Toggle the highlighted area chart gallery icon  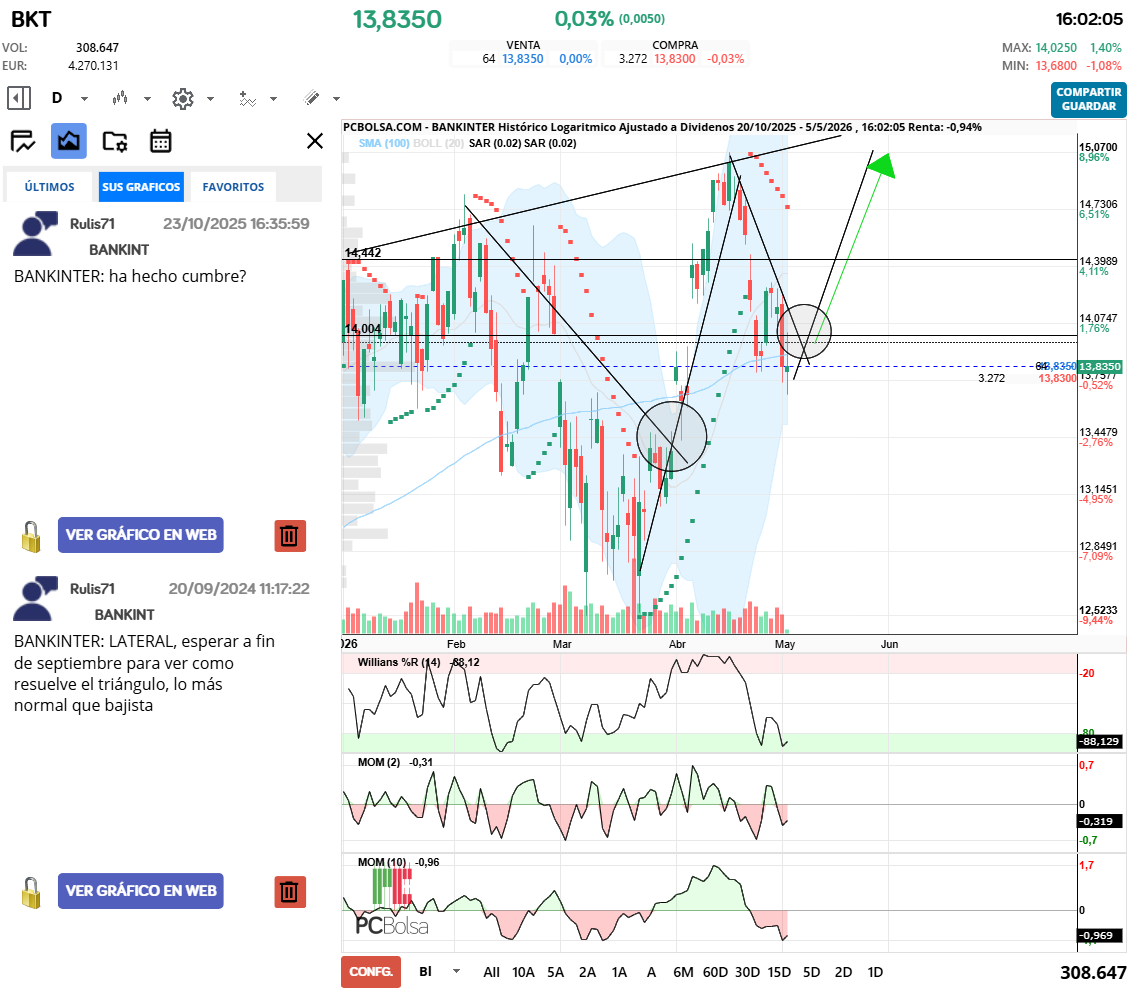point(68,141)
